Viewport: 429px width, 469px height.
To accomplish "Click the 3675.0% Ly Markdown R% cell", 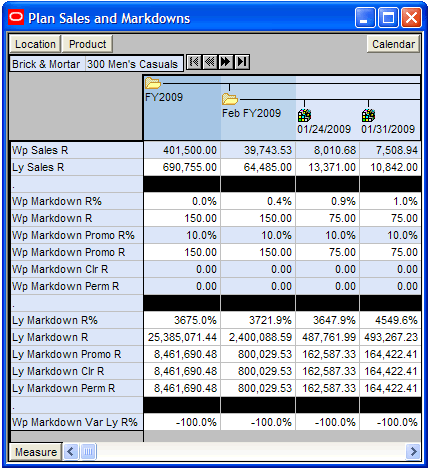I will click(x=182, y=320).
